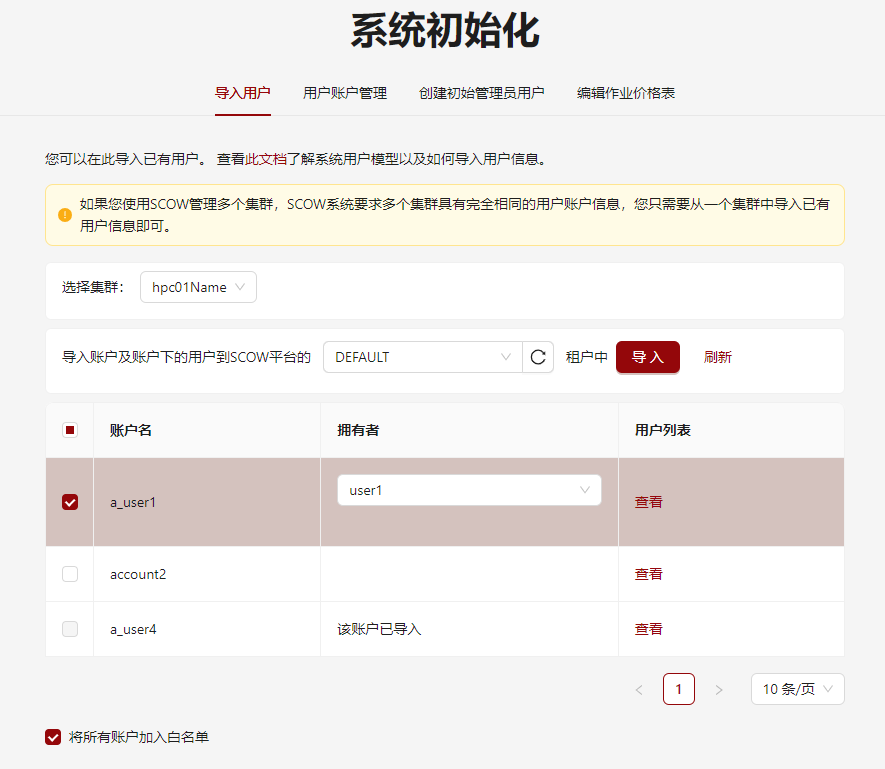Click the next page arrow in pagination
885x769 pixels.
point(719,689)
